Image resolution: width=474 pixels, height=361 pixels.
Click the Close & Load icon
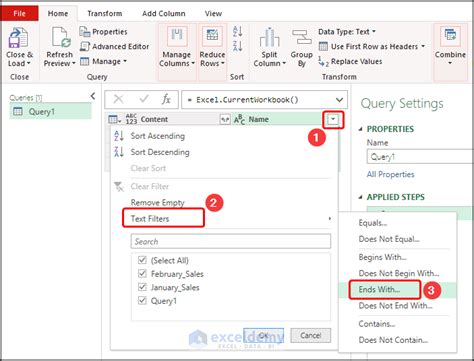pos(18,38)
